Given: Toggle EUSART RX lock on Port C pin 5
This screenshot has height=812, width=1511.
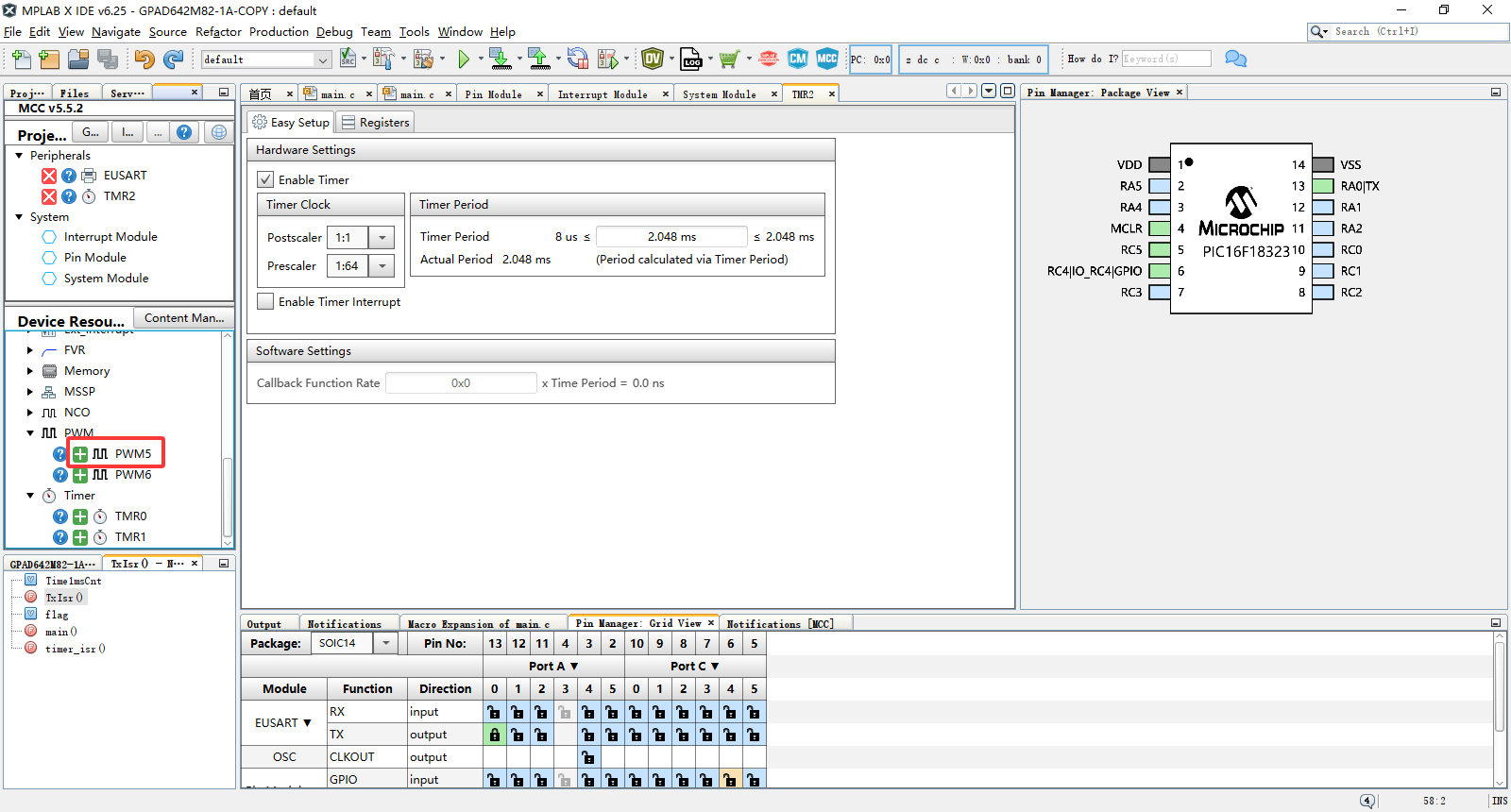Looking at the screenshot, I should (x=754, y=712).
